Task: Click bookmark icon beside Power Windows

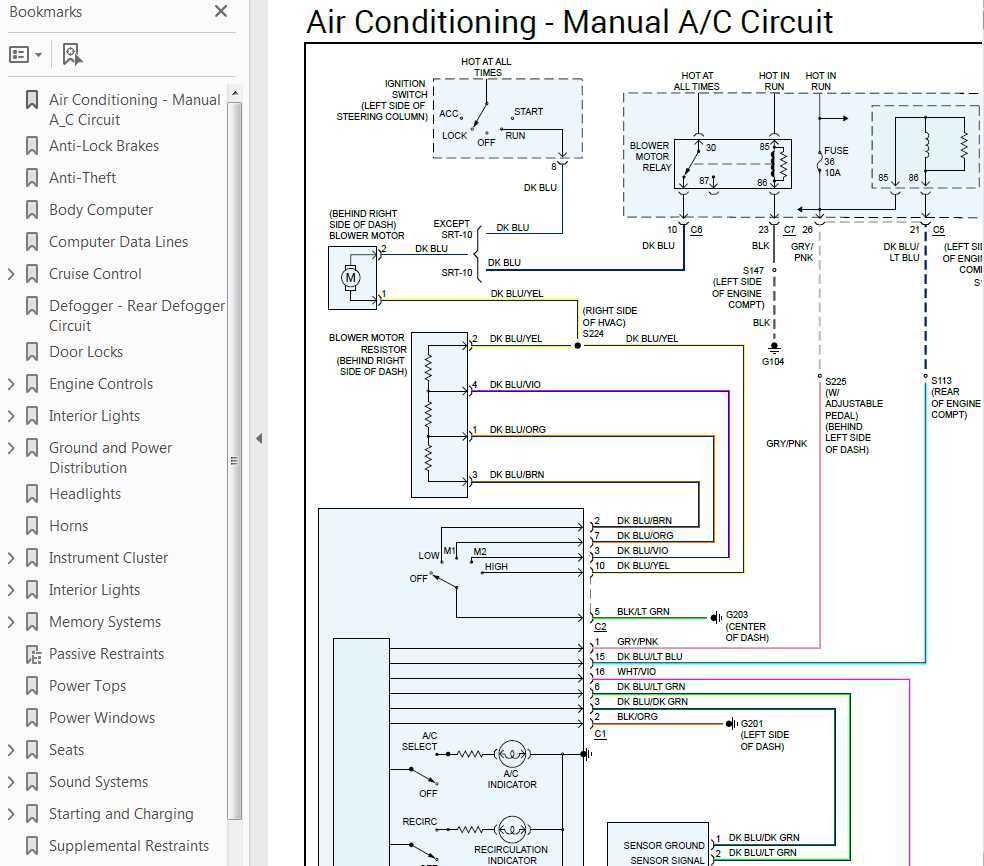Action: 31,717
